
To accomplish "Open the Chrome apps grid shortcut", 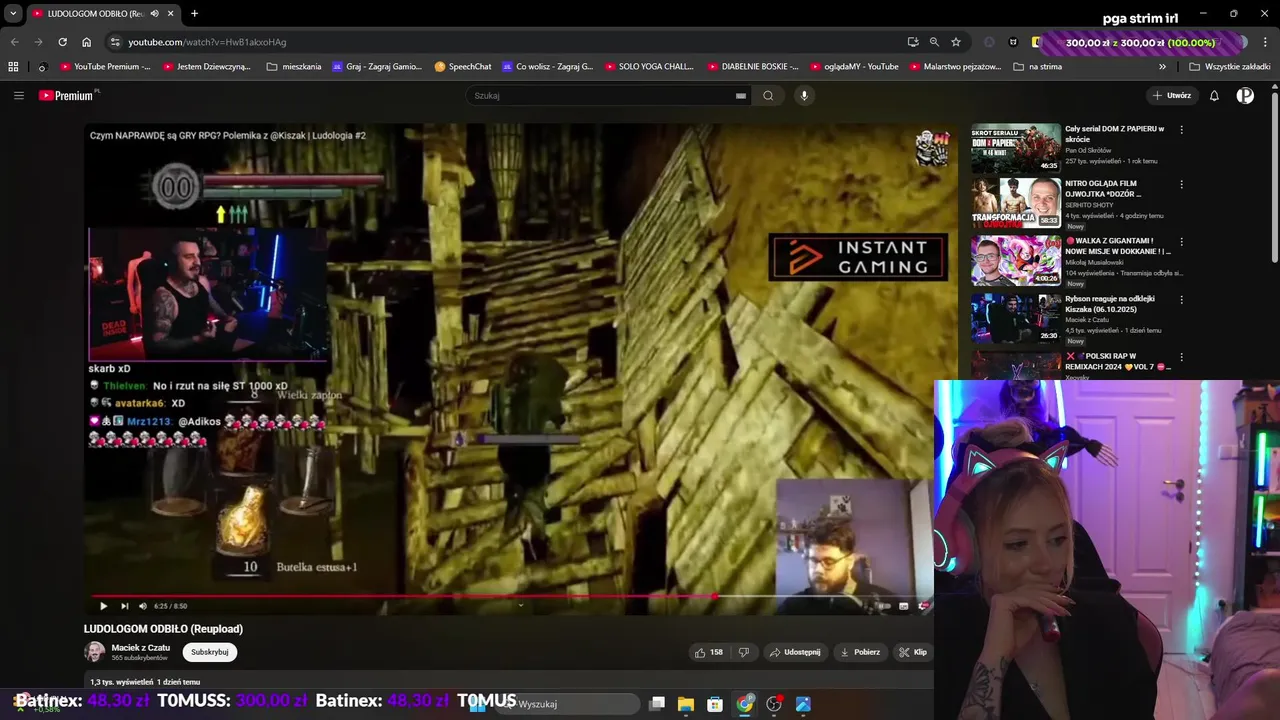I will [x=13, y=67].
